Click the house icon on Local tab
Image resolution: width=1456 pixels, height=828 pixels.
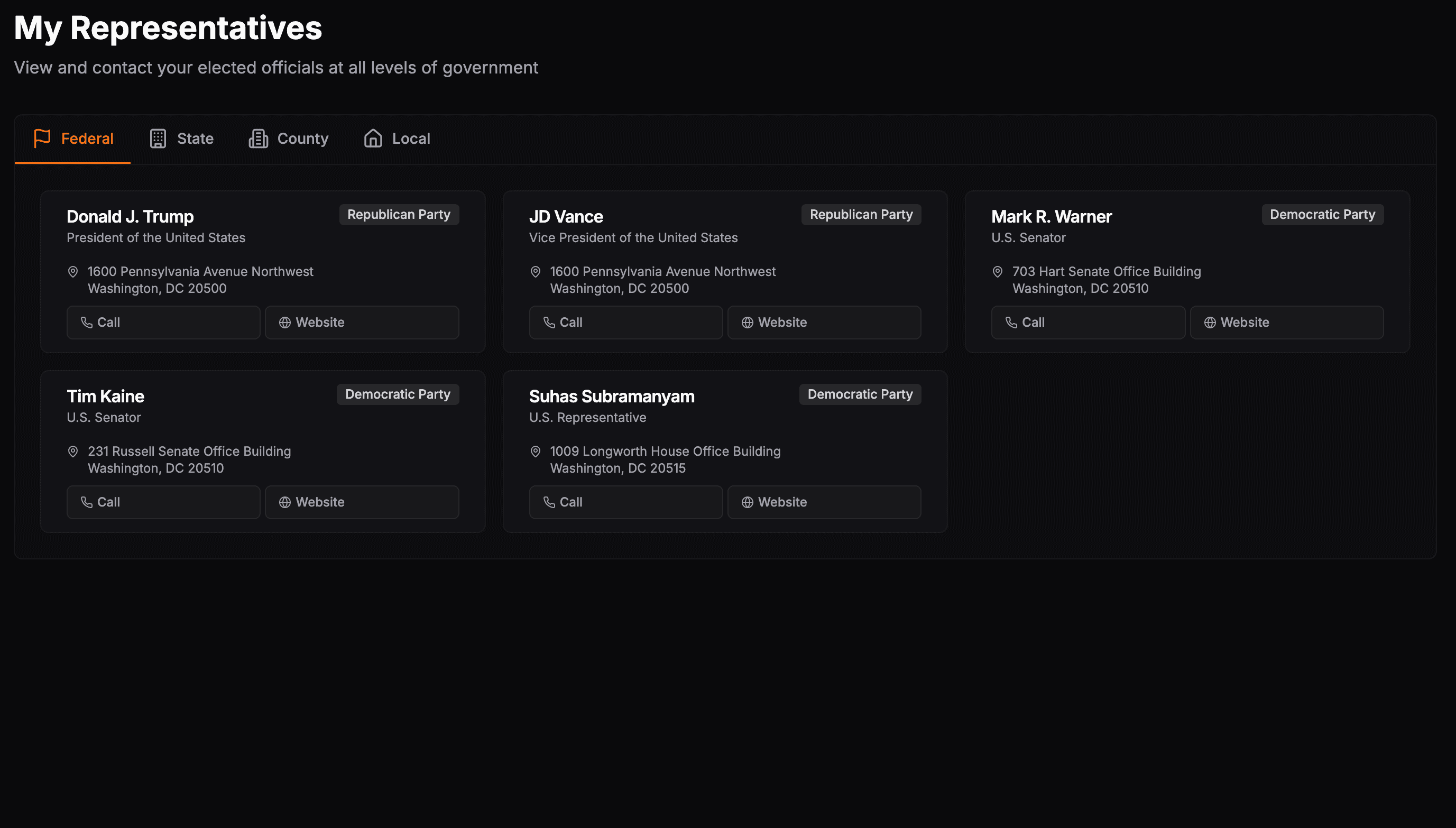coord(373,138)
